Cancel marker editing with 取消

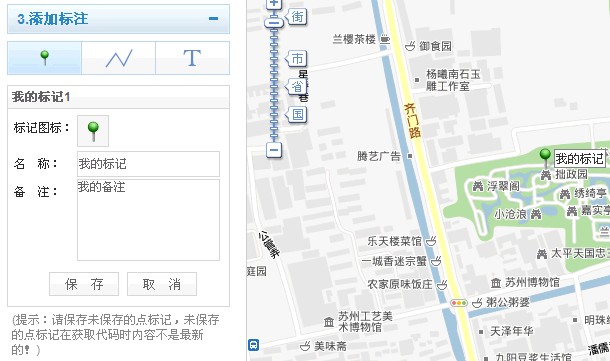(162, 284)
